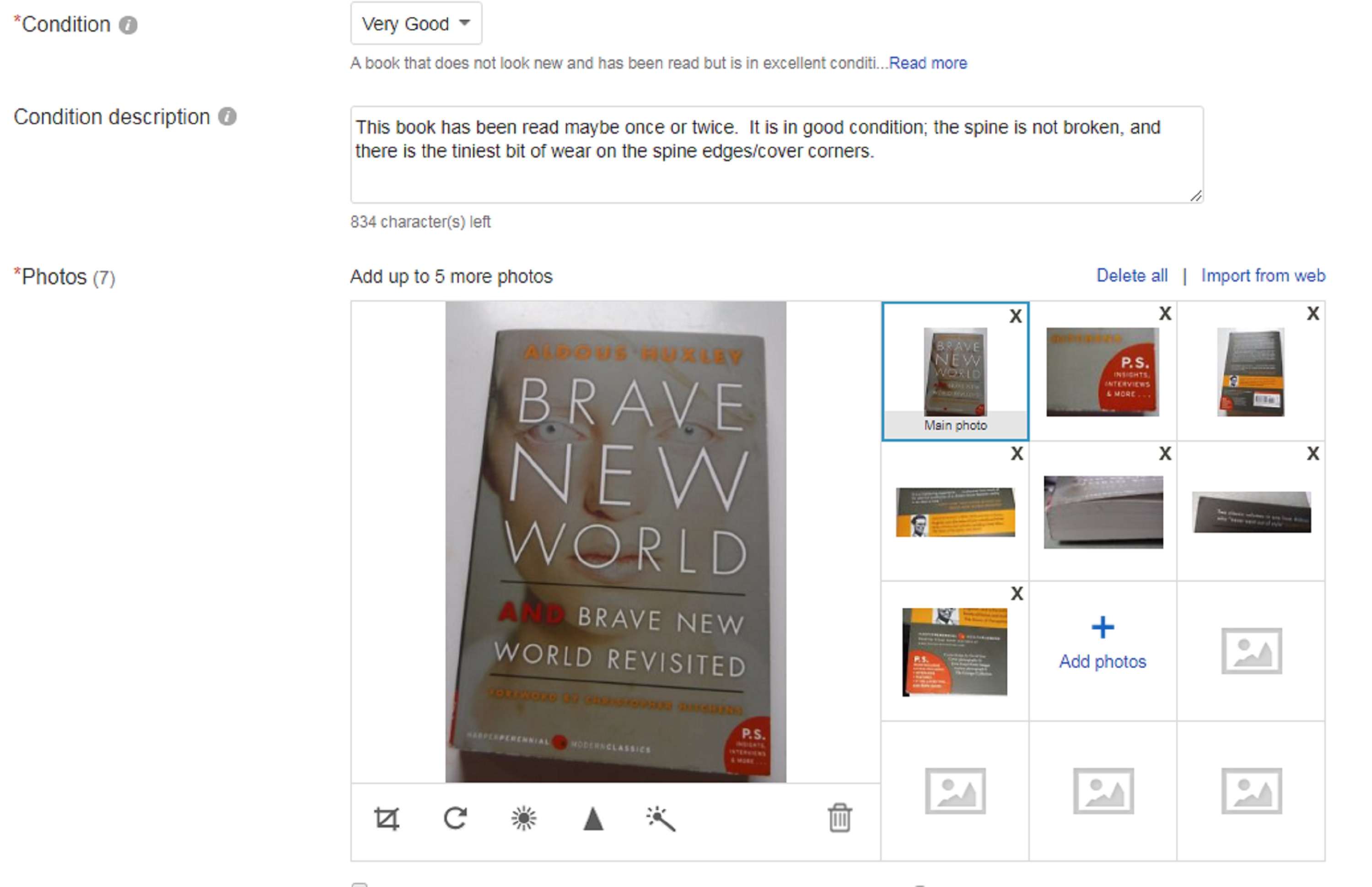Click Add photos plus button
1372x887 pixels.
coord(1102,644)
